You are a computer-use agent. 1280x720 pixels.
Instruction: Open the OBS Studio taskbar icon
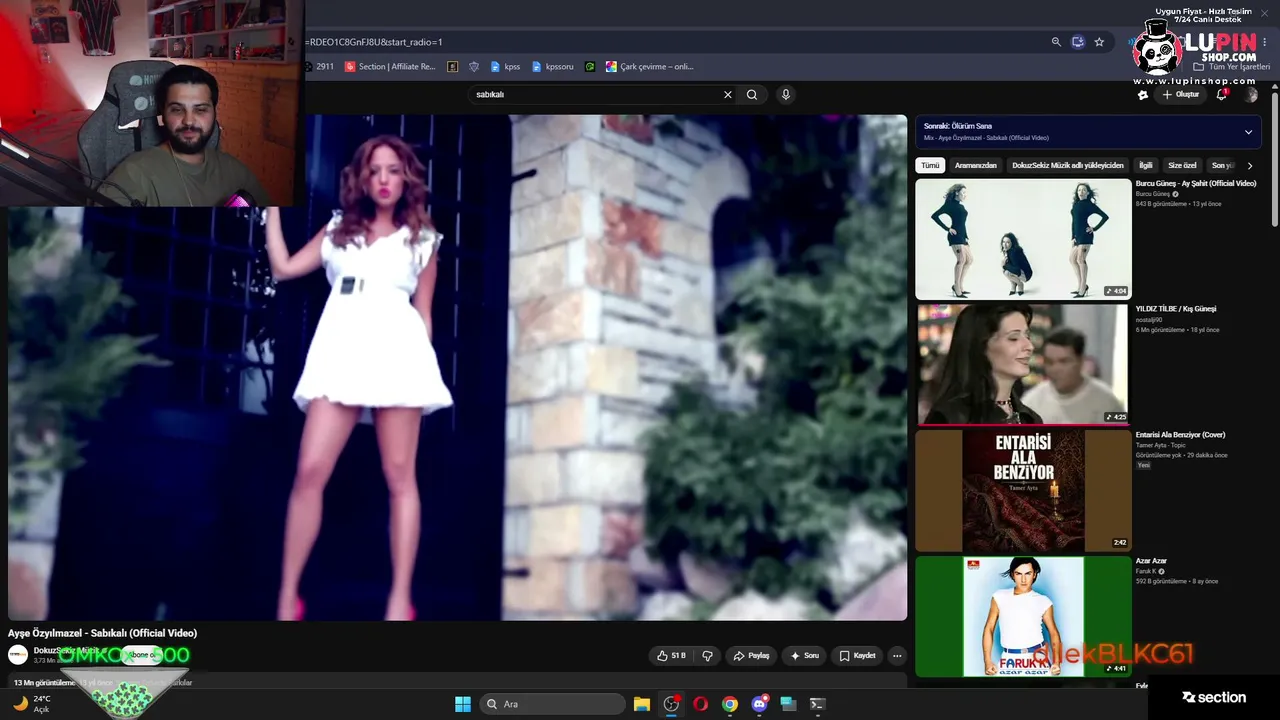tap(672, 704)
